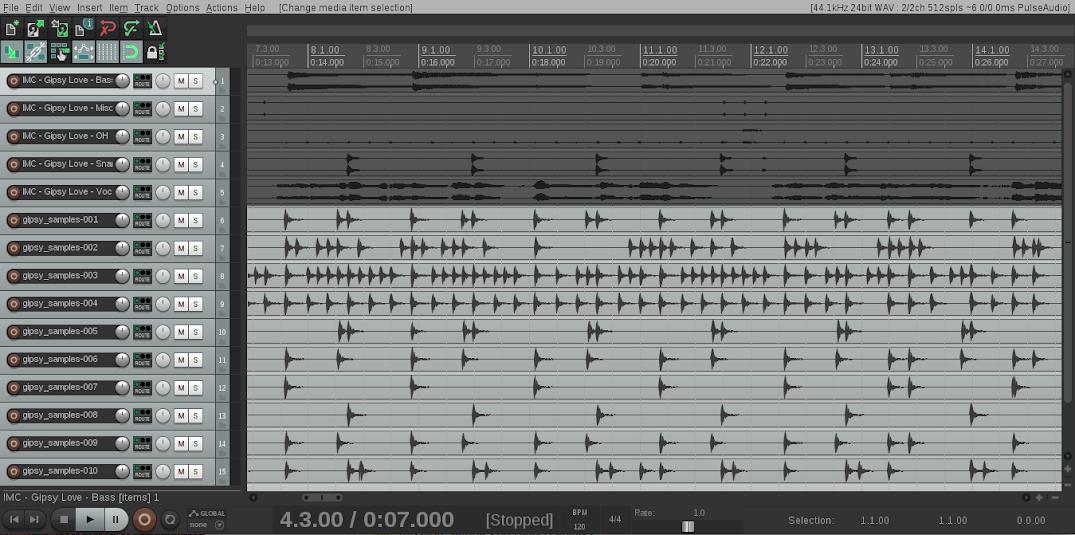This screenshot has height=535, width=1075.
Task: Arm record on gipsy_samples-001 track
Action: (x=13, y=220)
